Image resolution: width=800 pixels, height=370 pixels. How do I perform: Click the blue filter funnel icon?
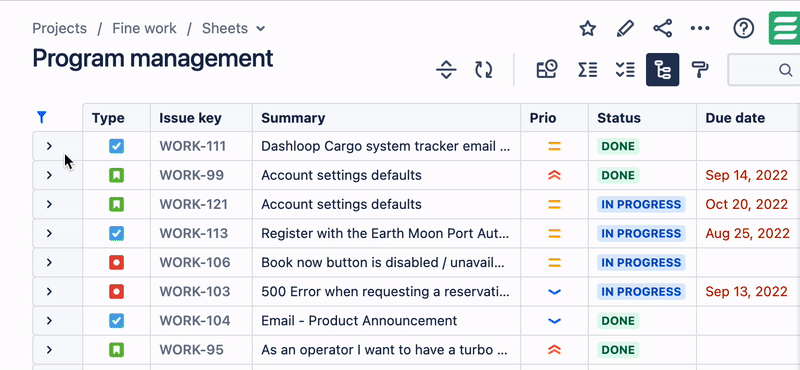click(42, 117)
